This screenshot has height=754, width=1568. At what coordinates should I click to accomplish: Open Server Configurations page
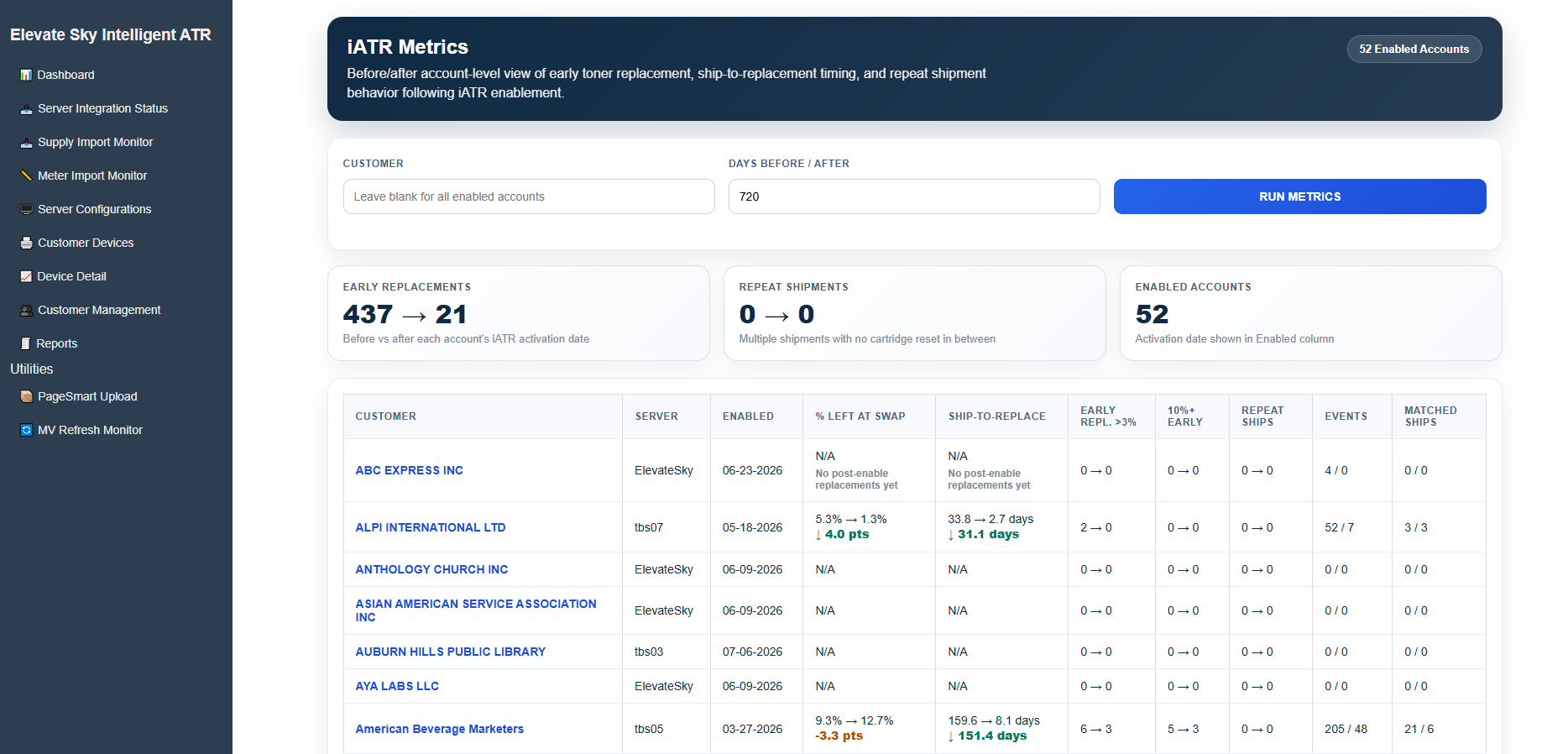point(94,209)
